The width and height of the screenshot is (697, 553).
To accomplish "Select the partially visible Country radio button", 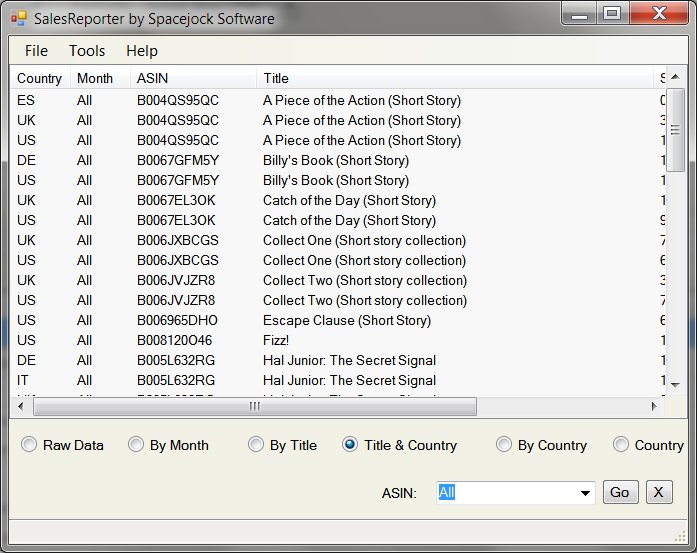I will 648,445.
